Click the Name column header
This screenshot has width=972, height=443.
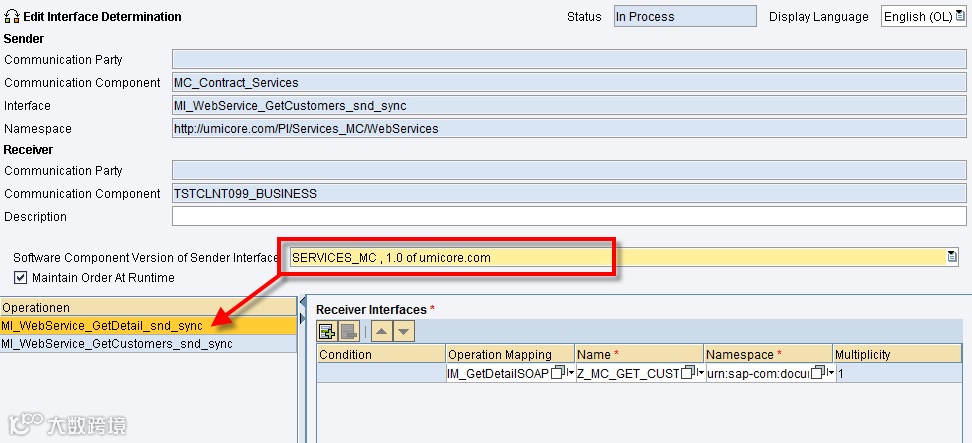coord(639,354)
